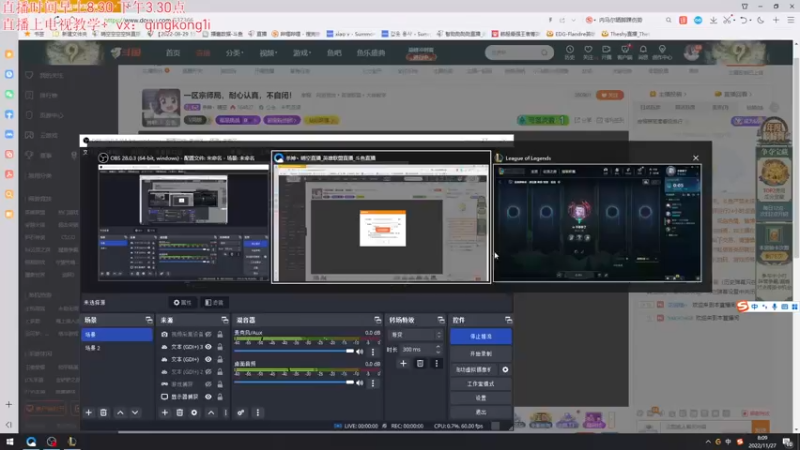
Task: Move selected source up in the Sources panel
Action: coord(211,412)
